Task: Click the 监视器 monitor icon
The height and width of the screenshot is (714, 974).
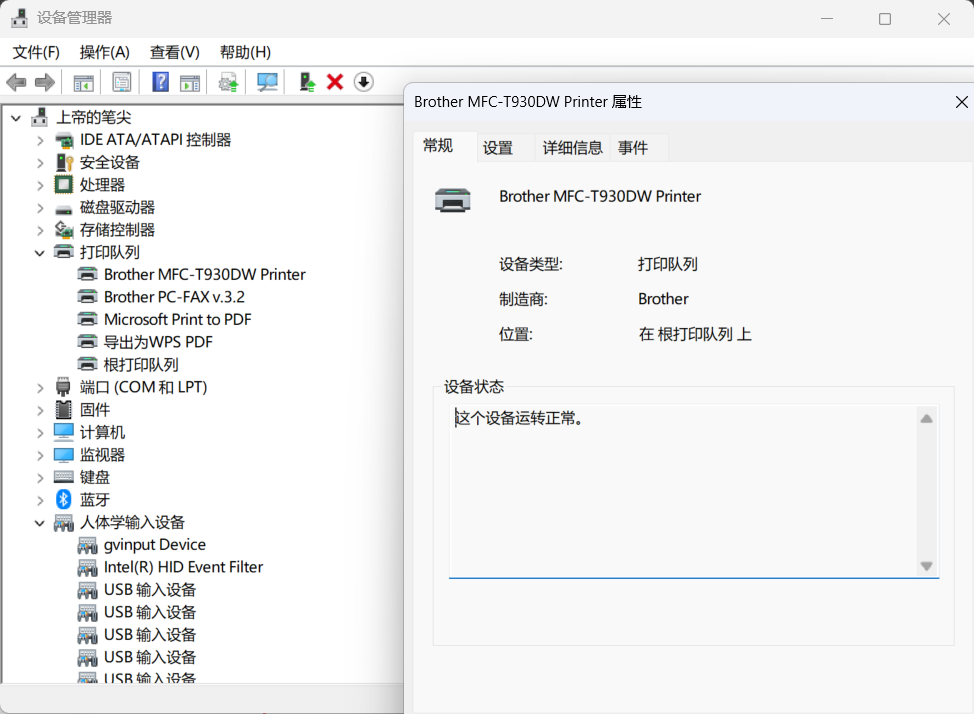Action: (63, 455)
